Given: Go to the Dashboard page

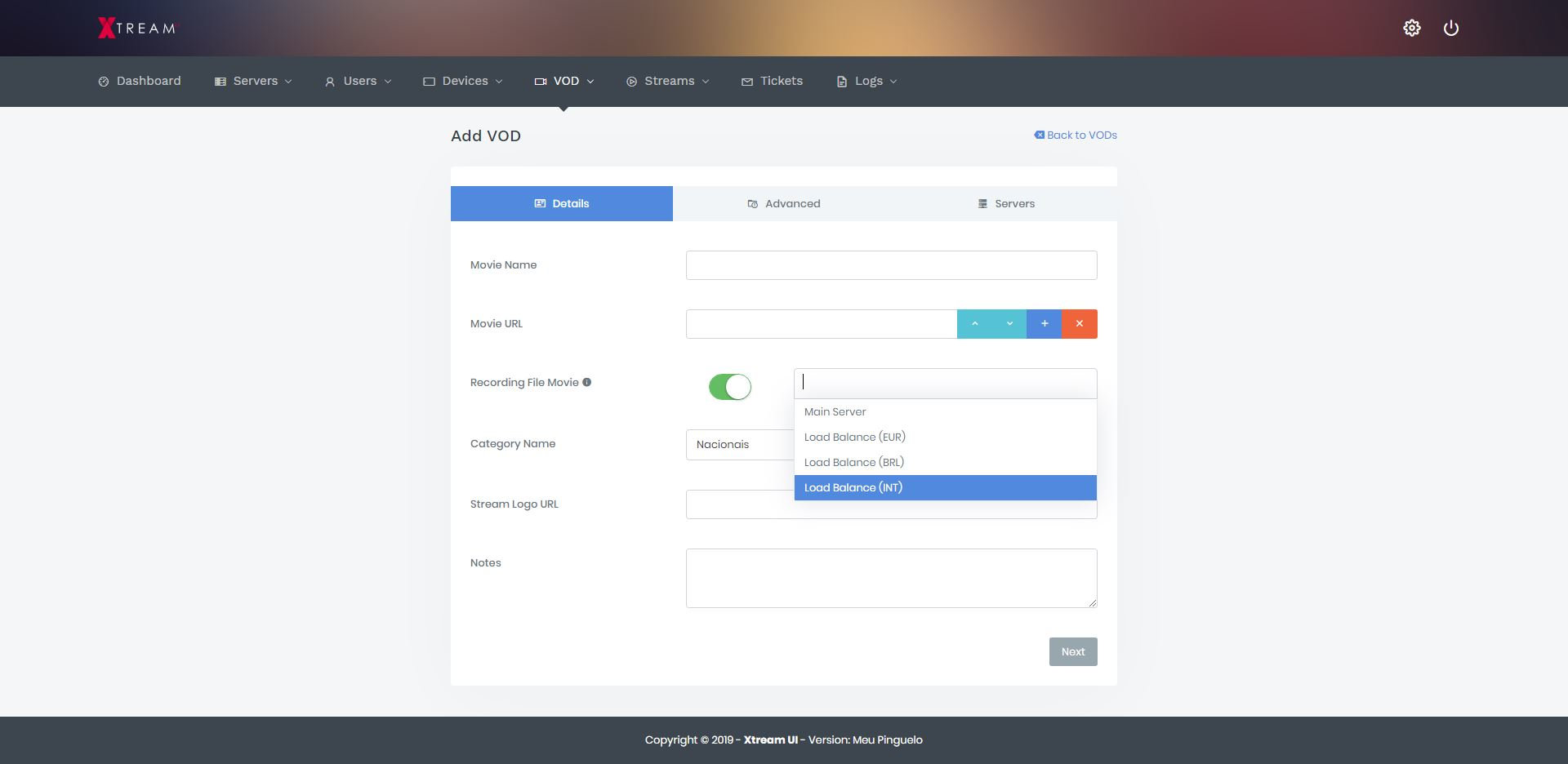Looking at the screenshot, I should pos(140,81).
